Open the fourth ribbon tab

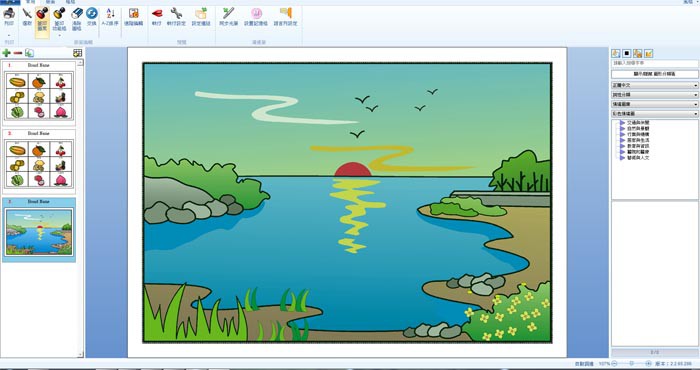coord(70,2)
